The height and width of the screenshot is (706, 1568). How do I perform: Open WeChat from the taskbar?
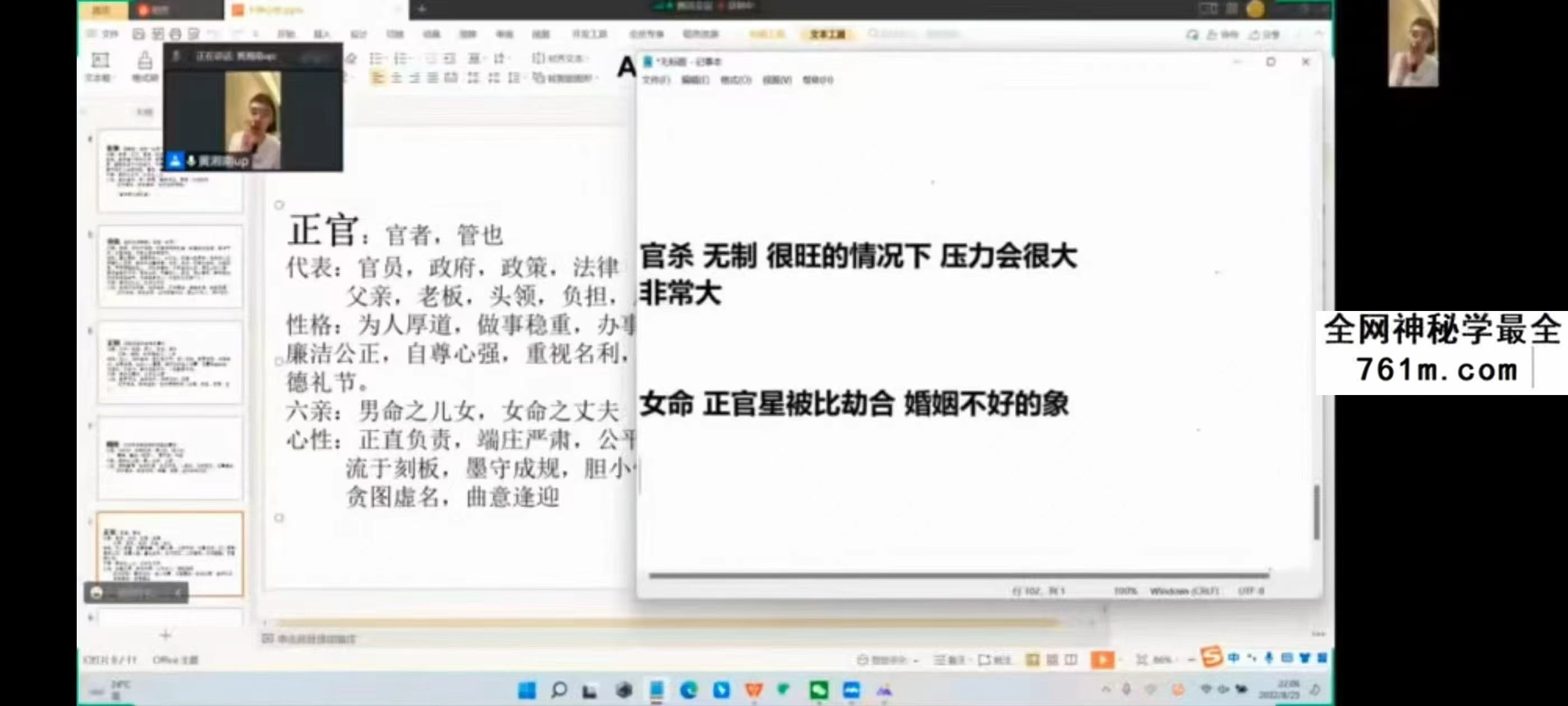point(819,690)
